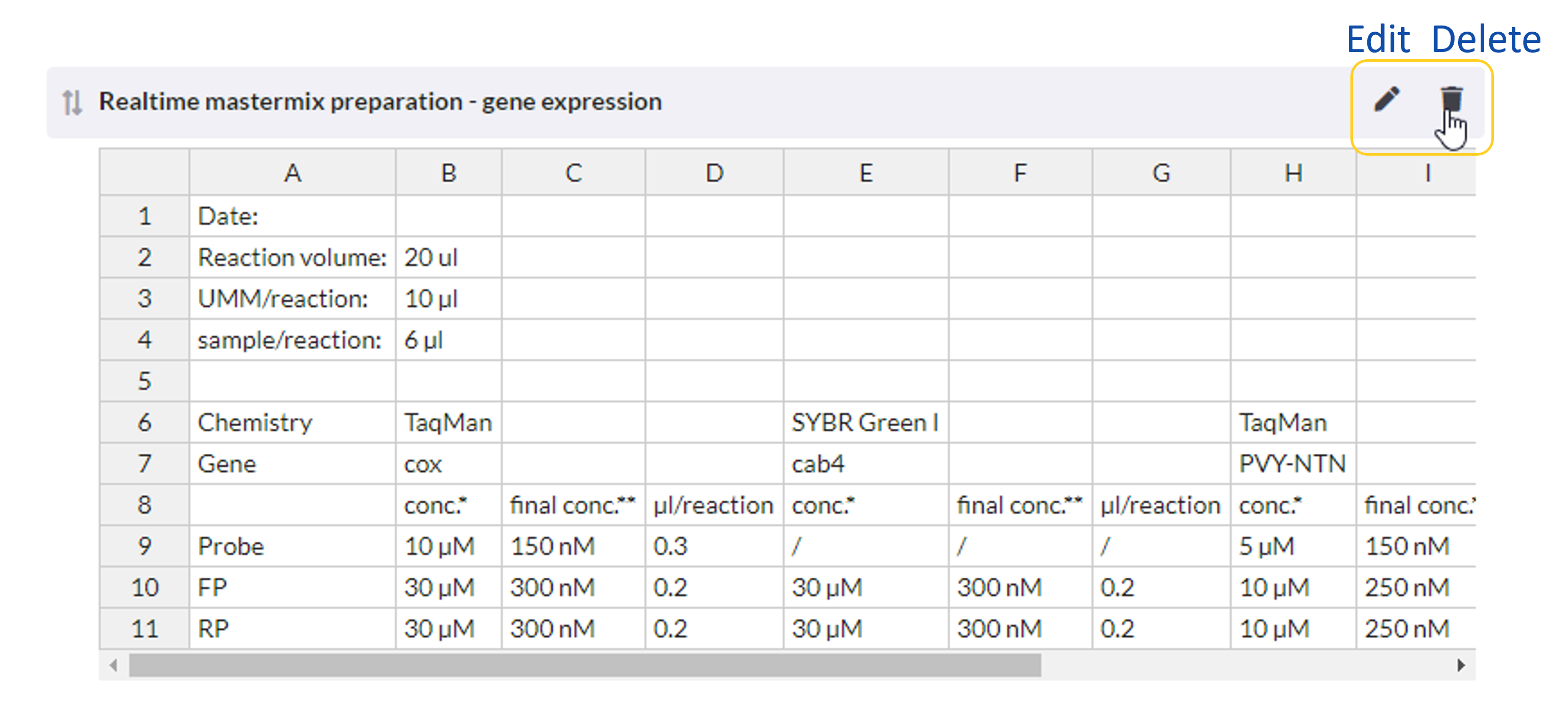Click the 'cab4' gene cell

[866, 463]
